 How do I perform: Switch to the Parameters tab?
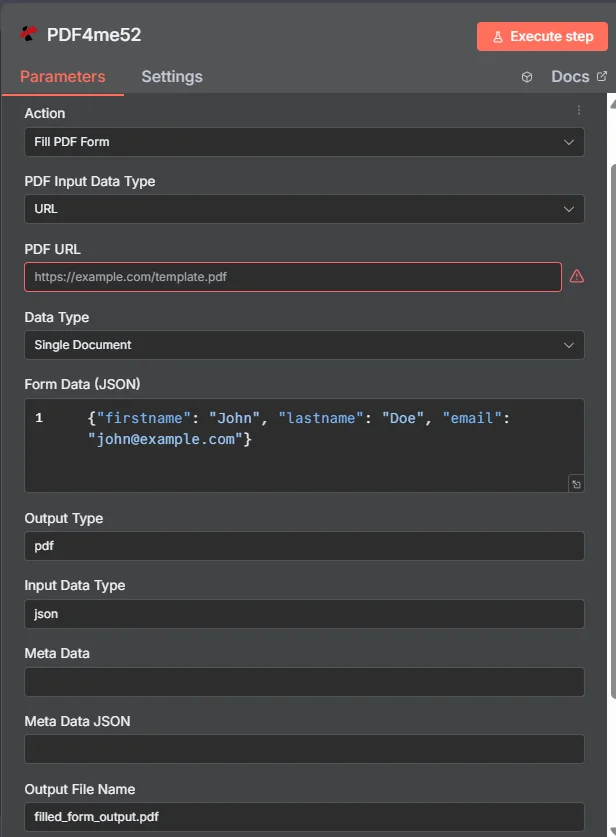62,76
